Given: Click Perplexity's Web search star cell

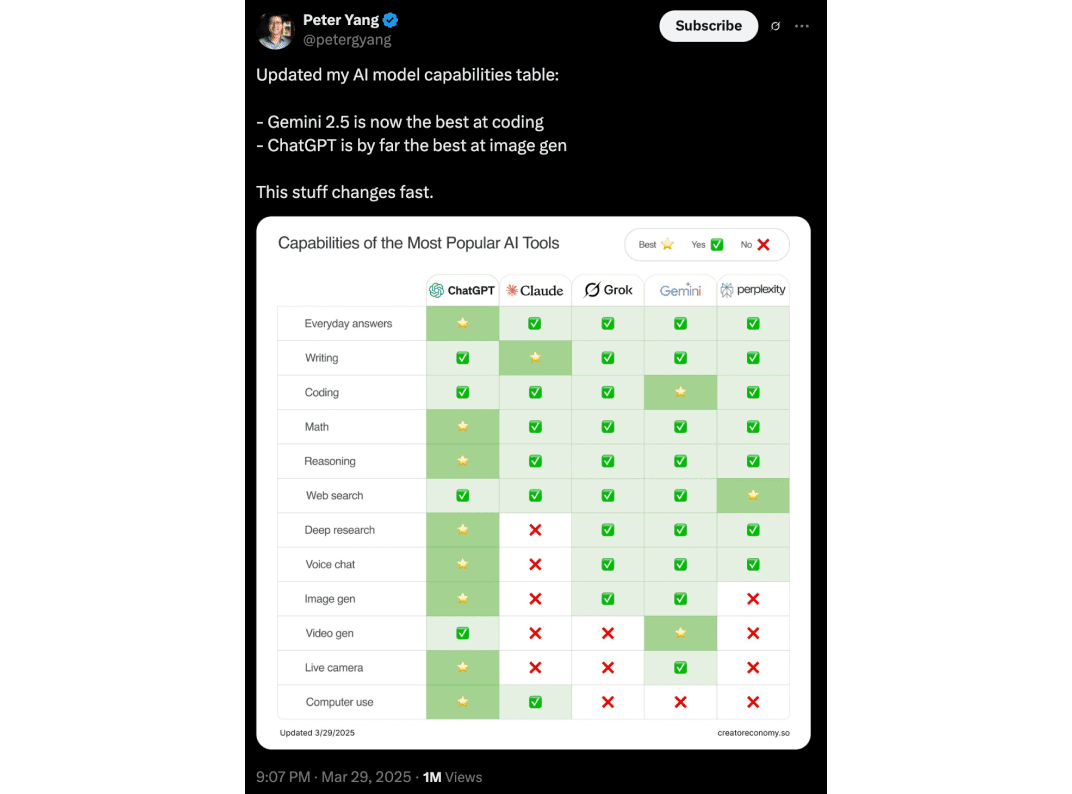Looking at the screenshot, I should click(753, 495).
